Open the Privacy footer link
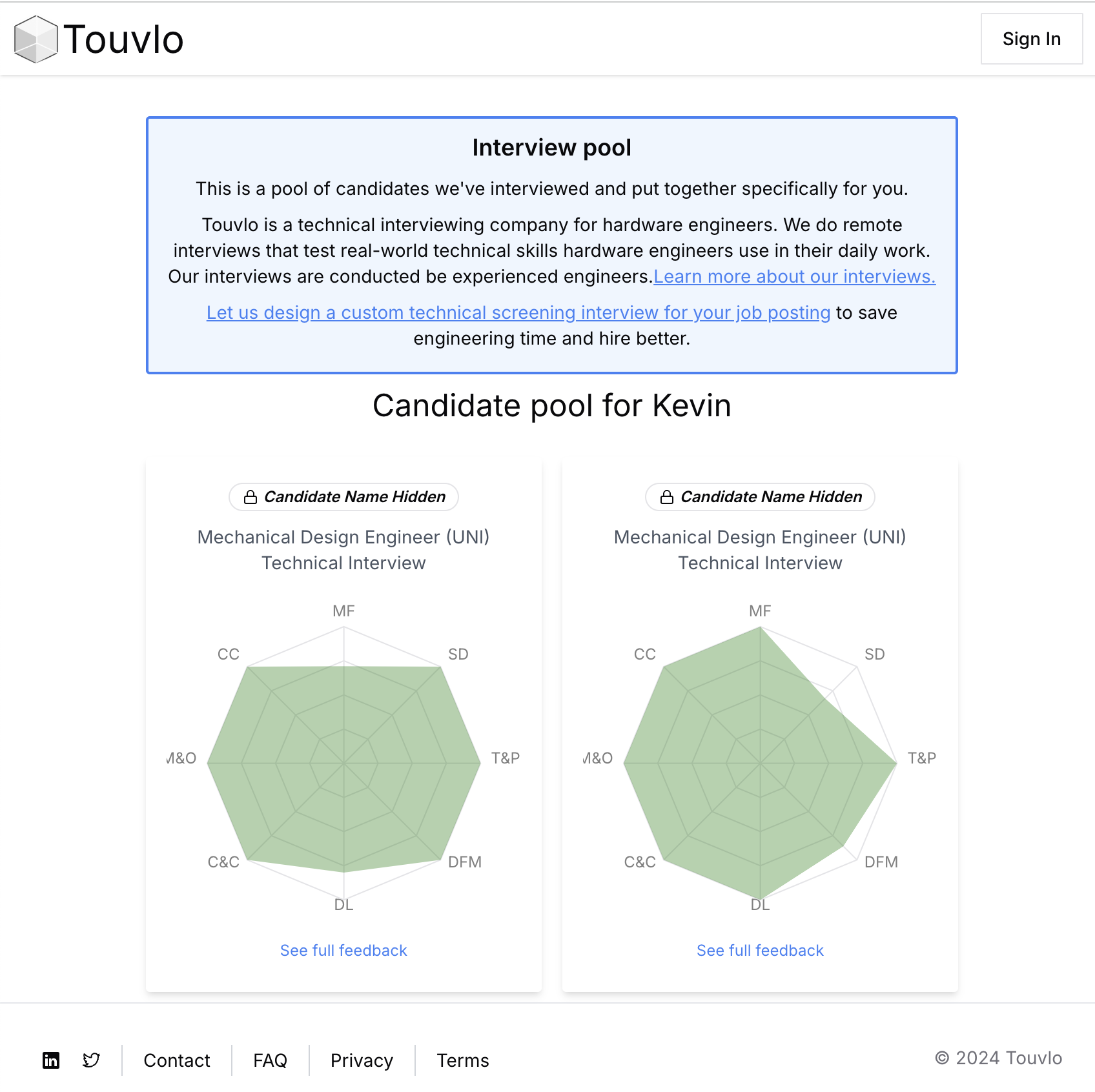This screenshot has width=1095, height=1092. point(362,1060)
